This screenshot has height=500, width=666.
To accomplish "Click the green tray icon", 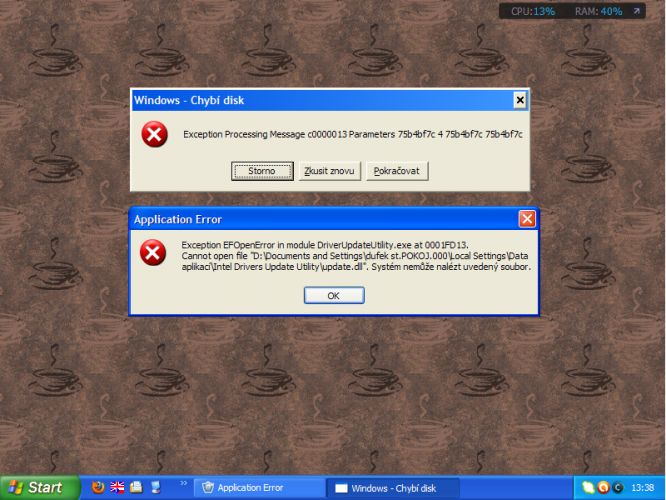I will [x=588, y=487].
